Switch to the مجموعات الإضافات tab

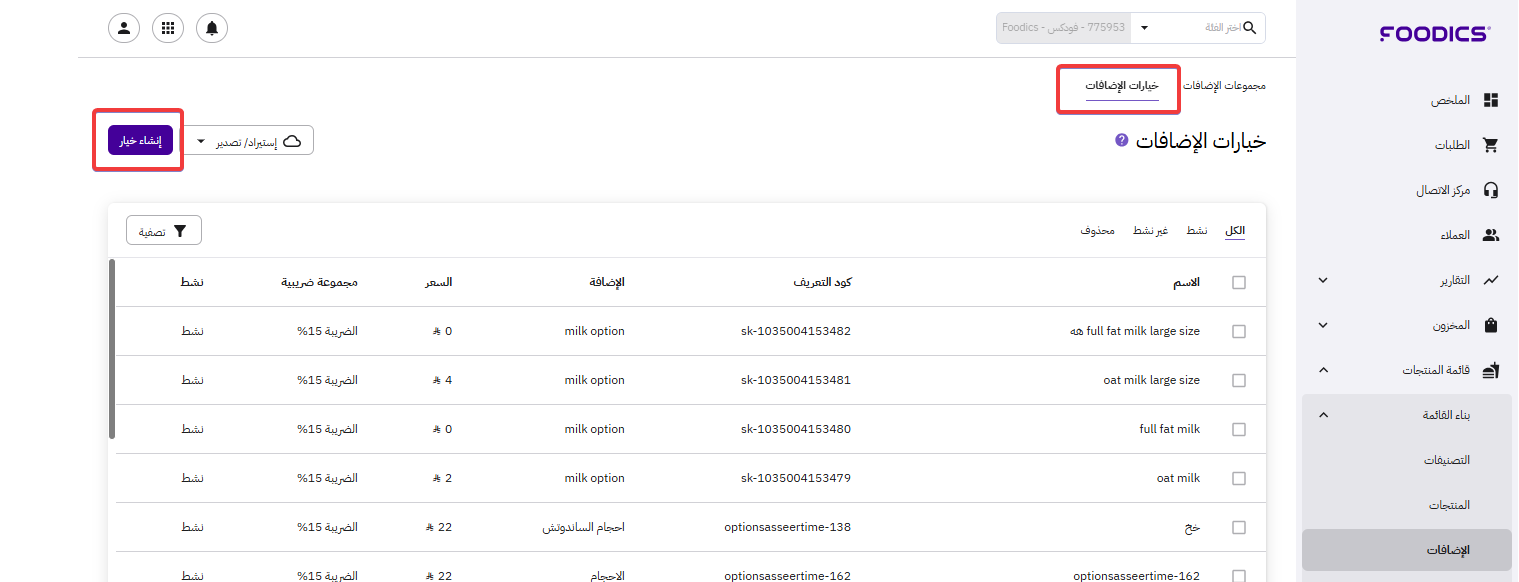[1224, 86]
